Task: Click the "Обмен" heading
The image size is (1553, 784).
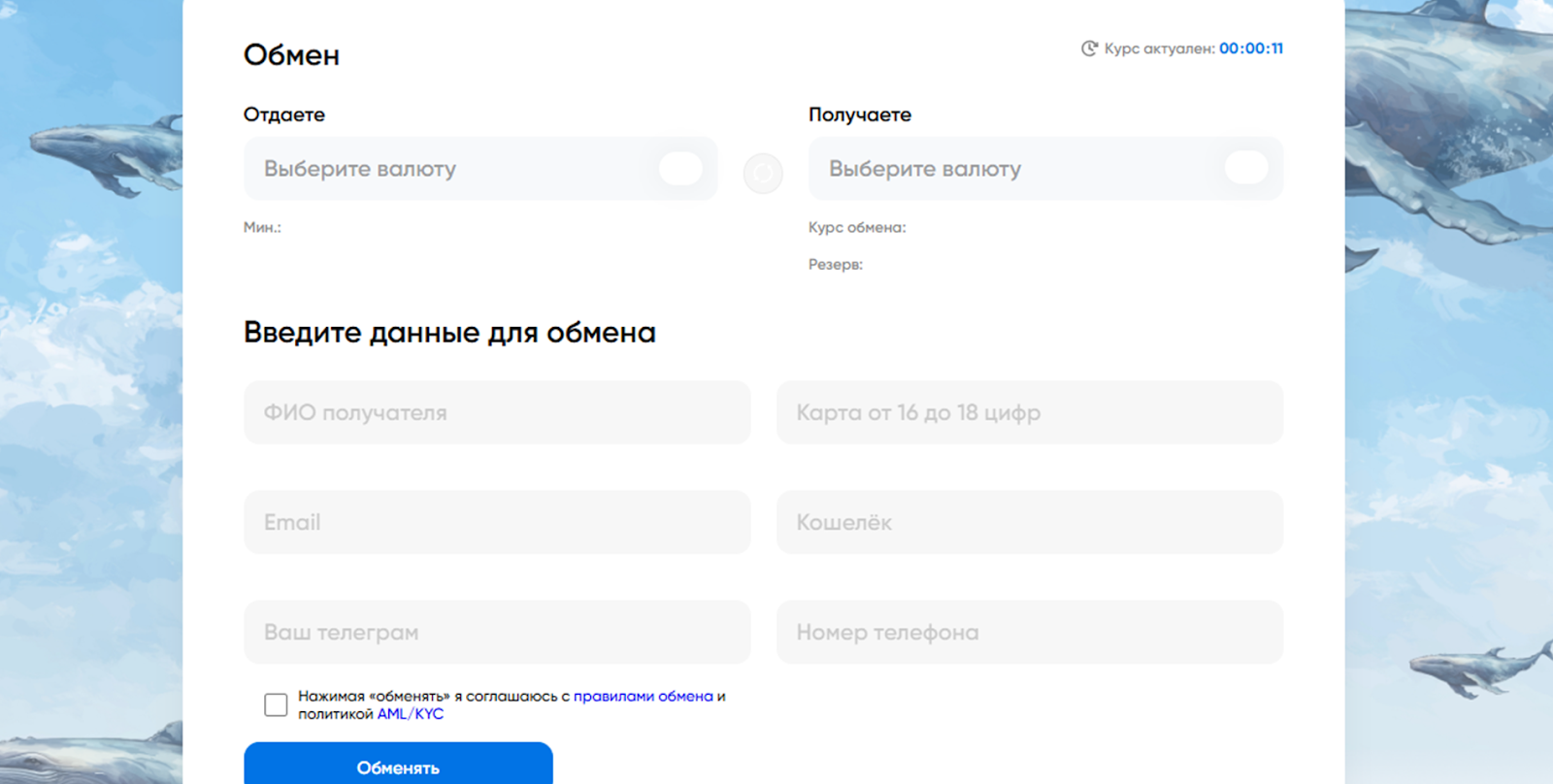Action: [291, 55]
